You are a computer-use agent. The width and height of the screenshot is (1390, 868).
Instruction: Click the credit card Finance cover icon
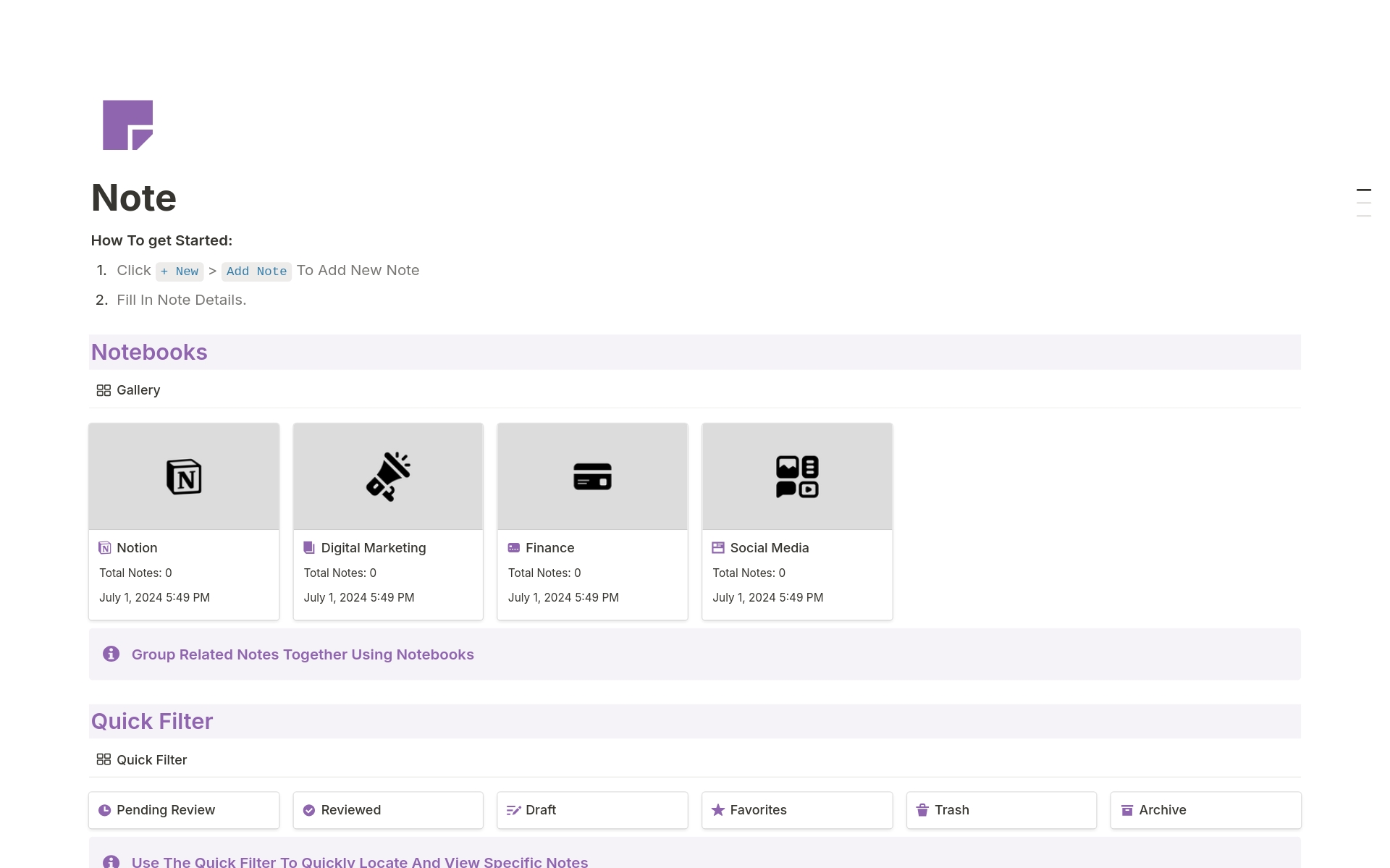pyautogui.click(x=592, y=476)
